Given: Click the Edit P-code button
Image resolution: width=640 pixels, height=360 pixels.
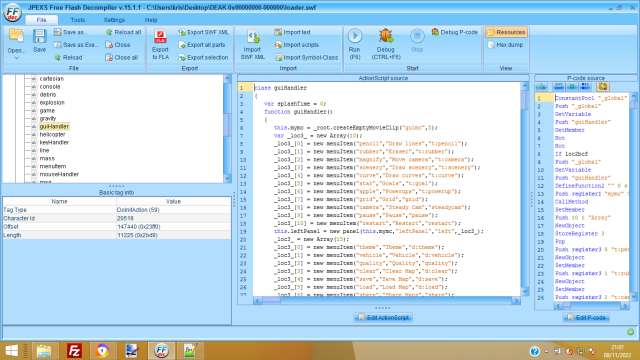Looking at the screenshot, I should 586,318.
